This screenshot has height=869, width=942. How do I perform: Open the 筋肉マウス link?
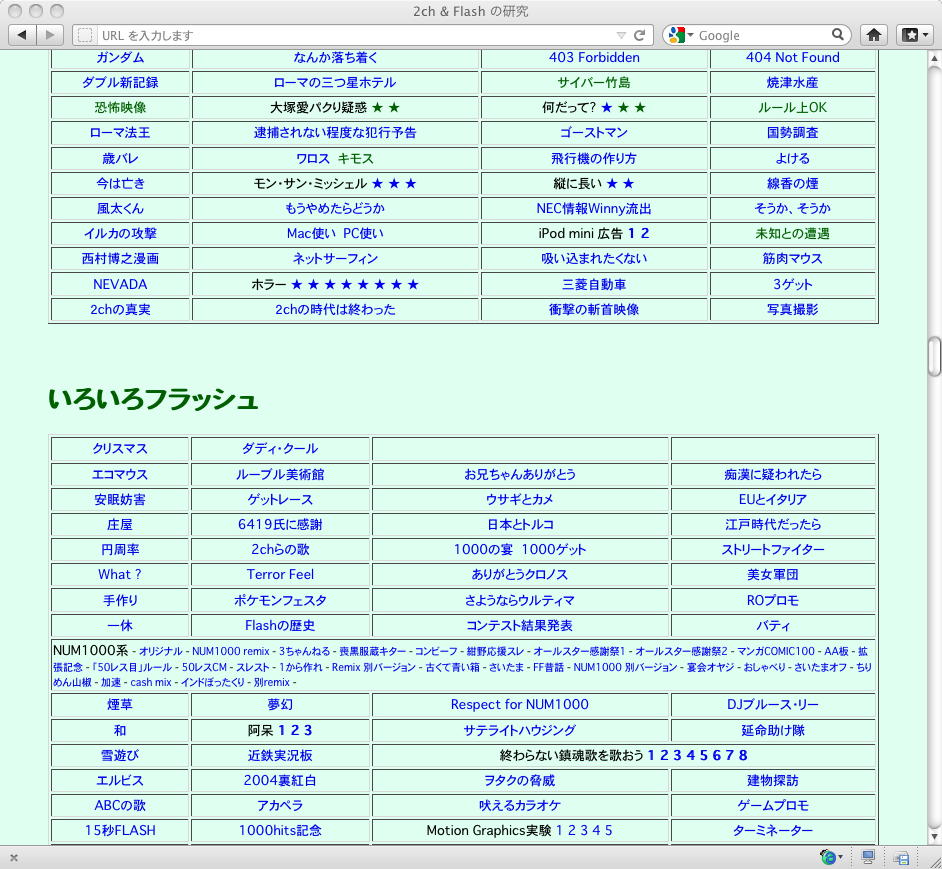tap(792, 259)
